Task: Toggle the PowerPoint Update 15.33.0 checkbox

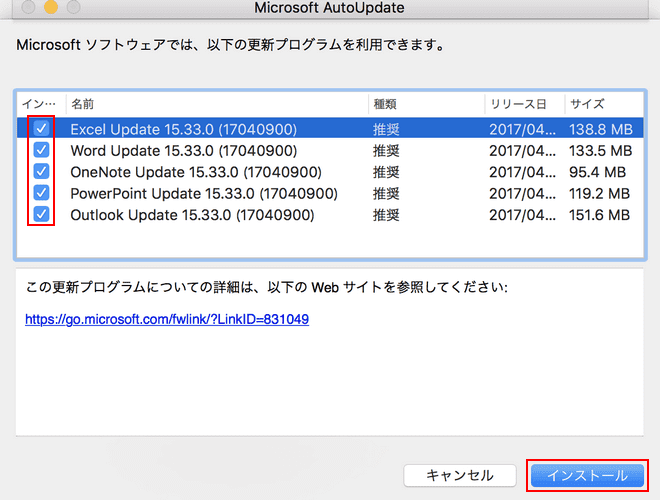Action: click(41, 192)
